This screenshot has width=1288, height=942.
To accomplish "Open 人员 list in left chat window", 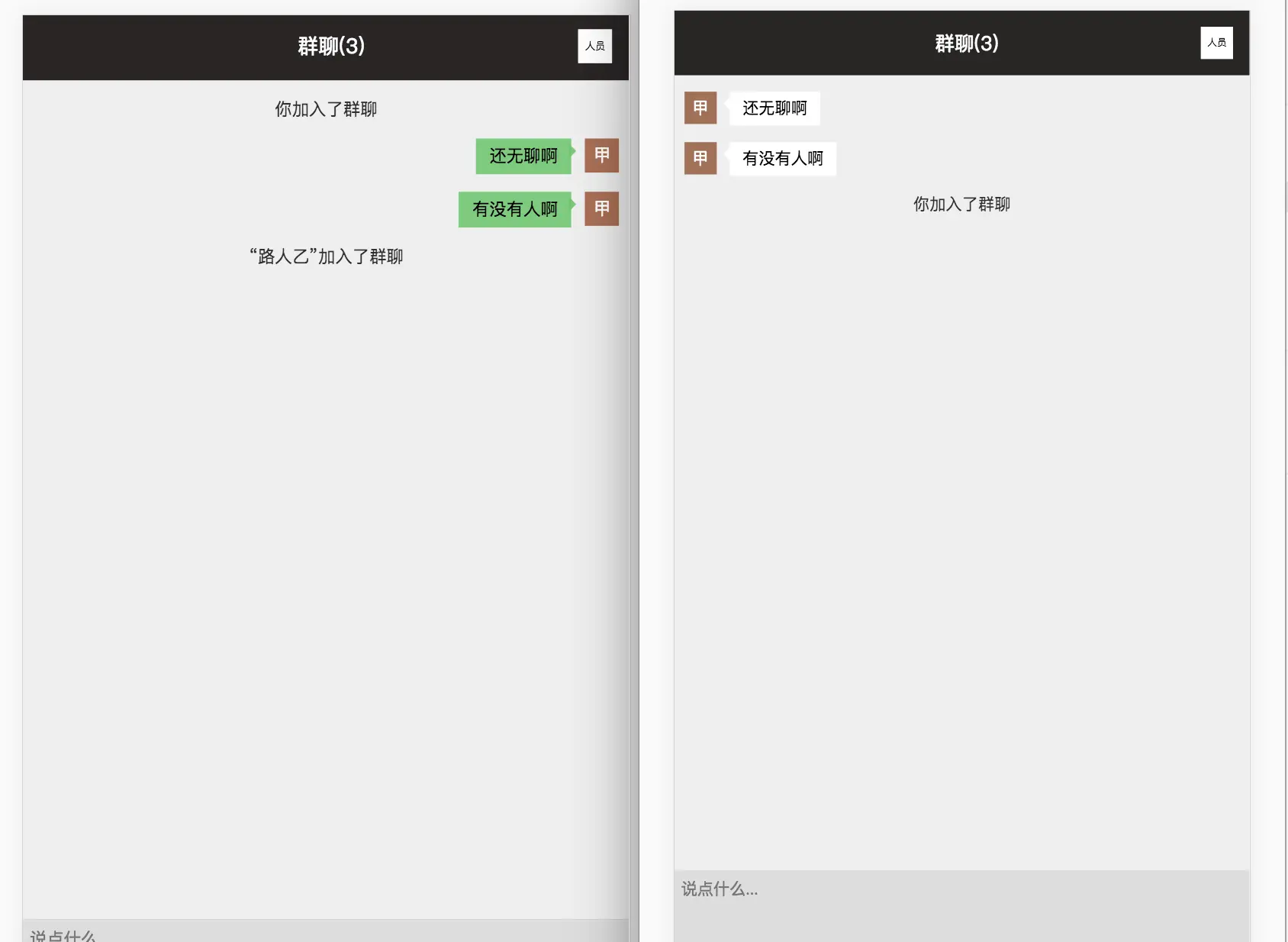I will (594, 46).
